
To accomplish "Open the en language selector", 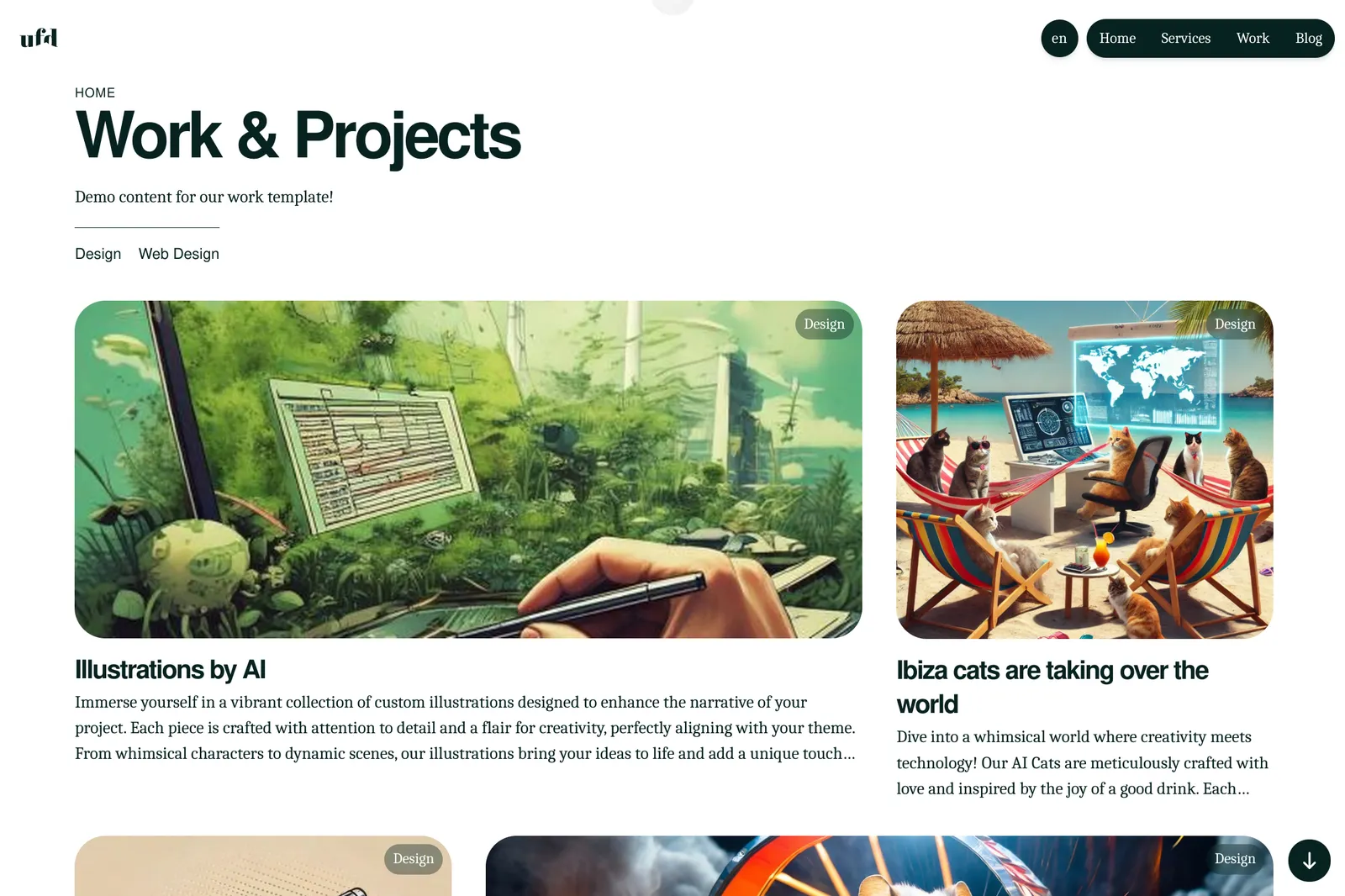I will (x=1059, y=39).
